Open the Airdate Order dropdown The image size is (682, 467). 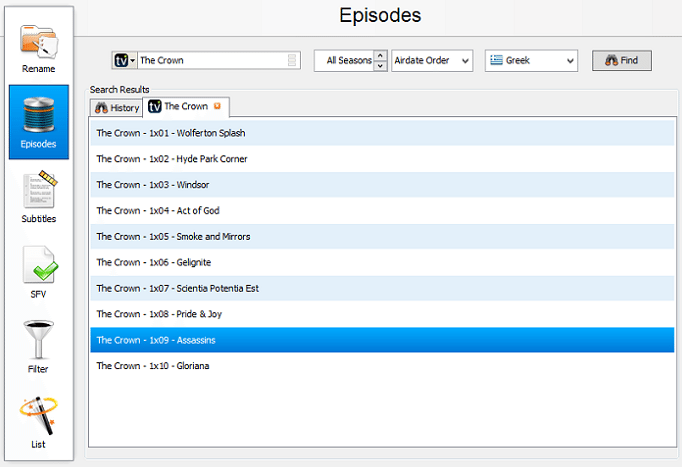point(432,60)
